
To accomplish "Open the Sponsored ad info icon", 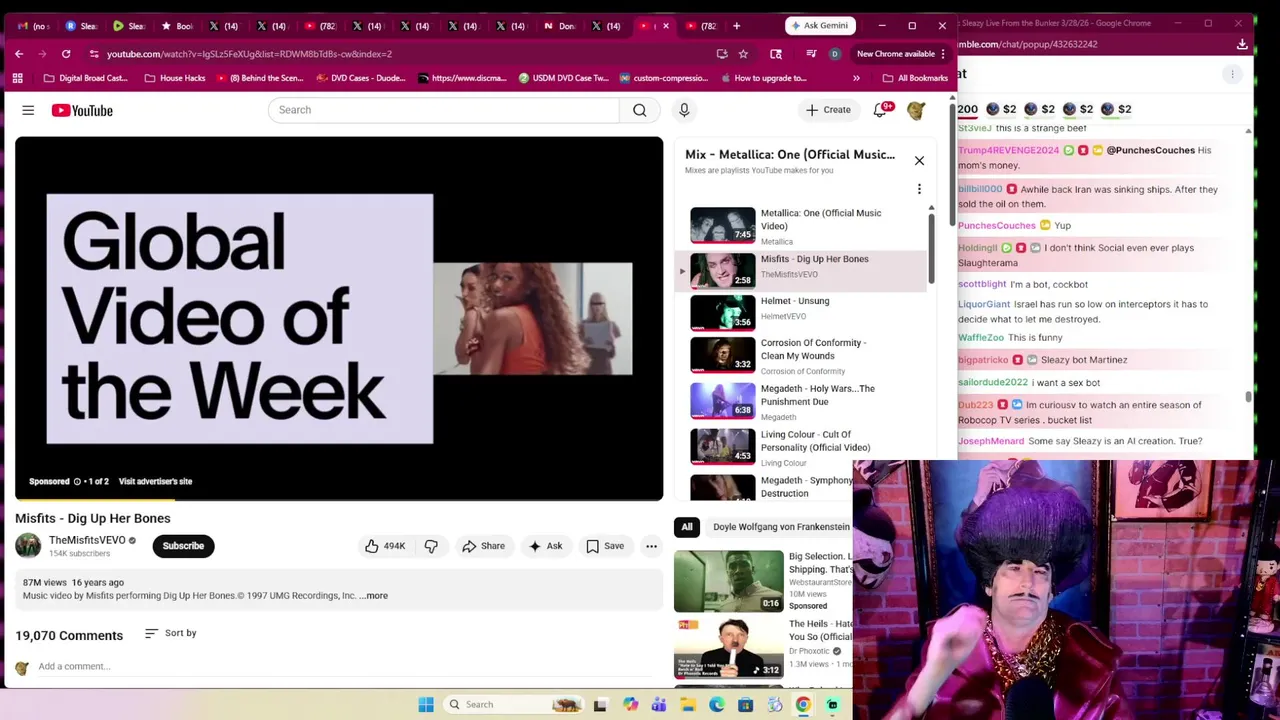I will pos(77,482).
